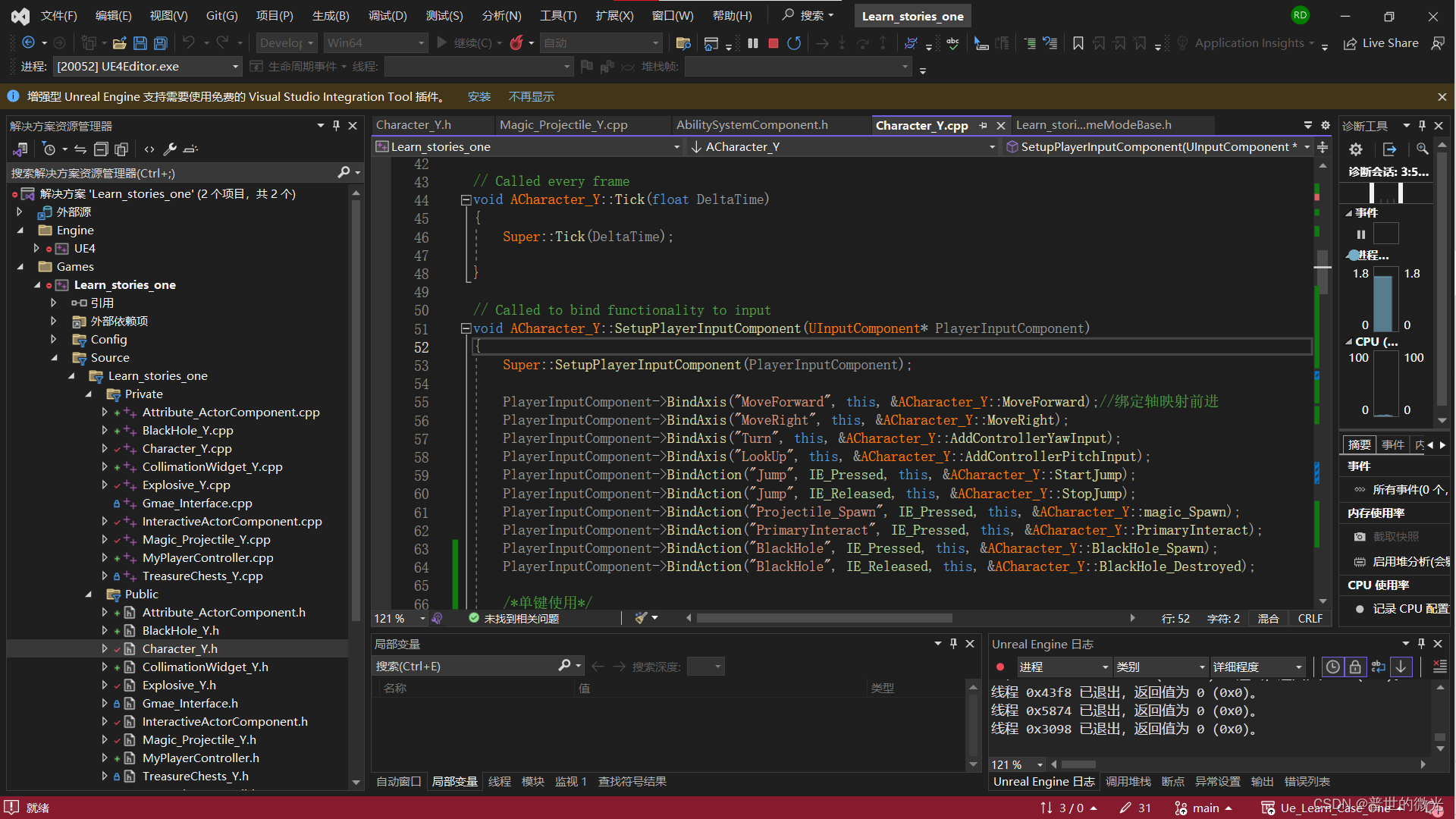
Task: Toggle the auto-scroll down-arrow button in the log
Action: (1401, 667)
